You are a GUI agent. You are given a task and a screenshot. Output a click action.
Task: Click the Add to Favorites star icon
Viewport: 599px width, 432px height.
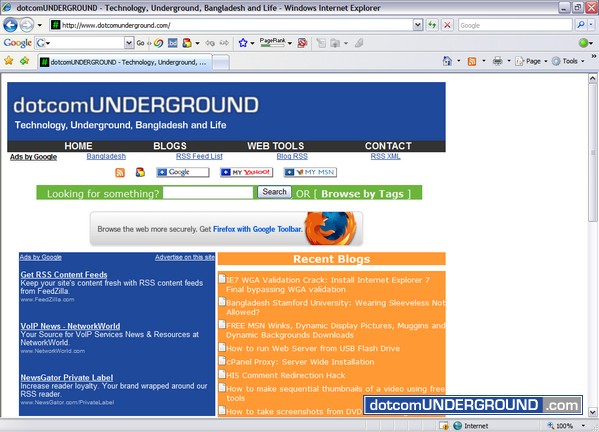pos(24,61)
